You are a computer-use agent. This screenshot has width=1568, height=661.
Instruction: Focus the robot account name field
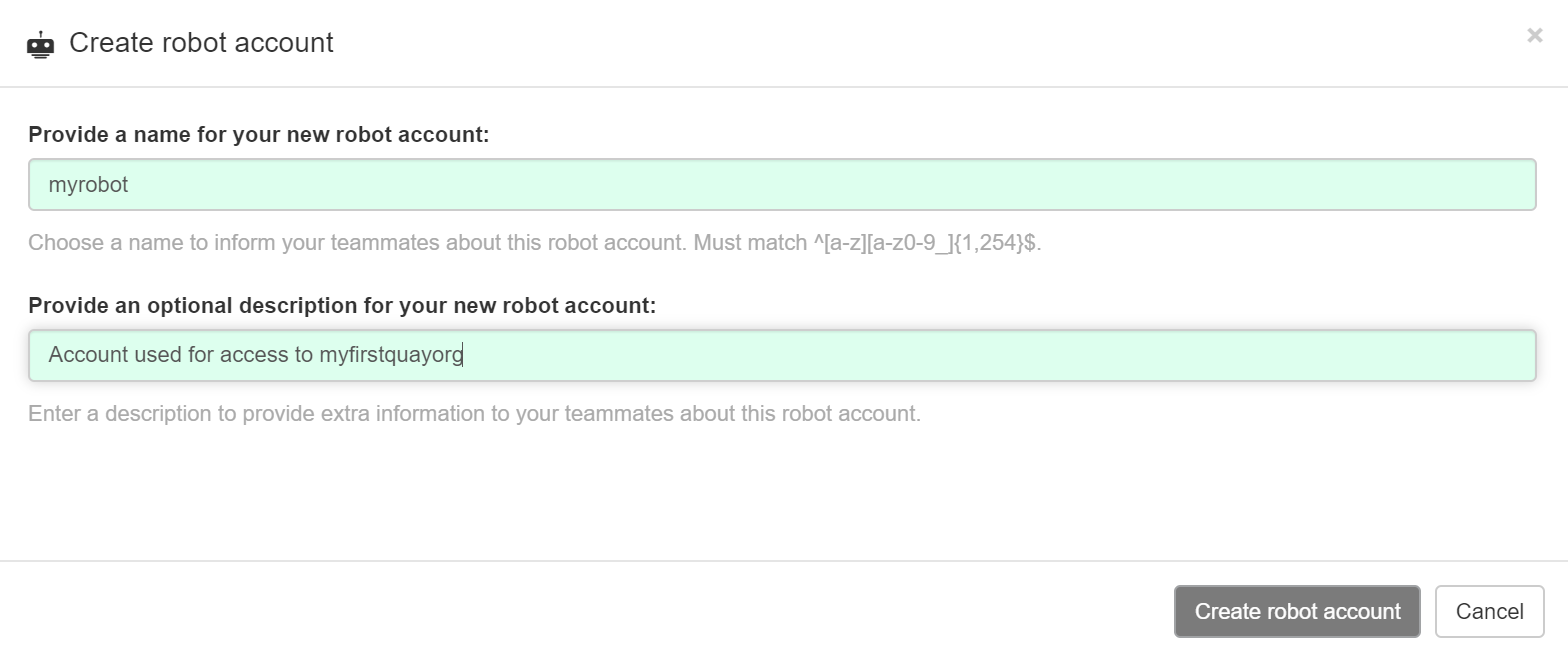782,184
